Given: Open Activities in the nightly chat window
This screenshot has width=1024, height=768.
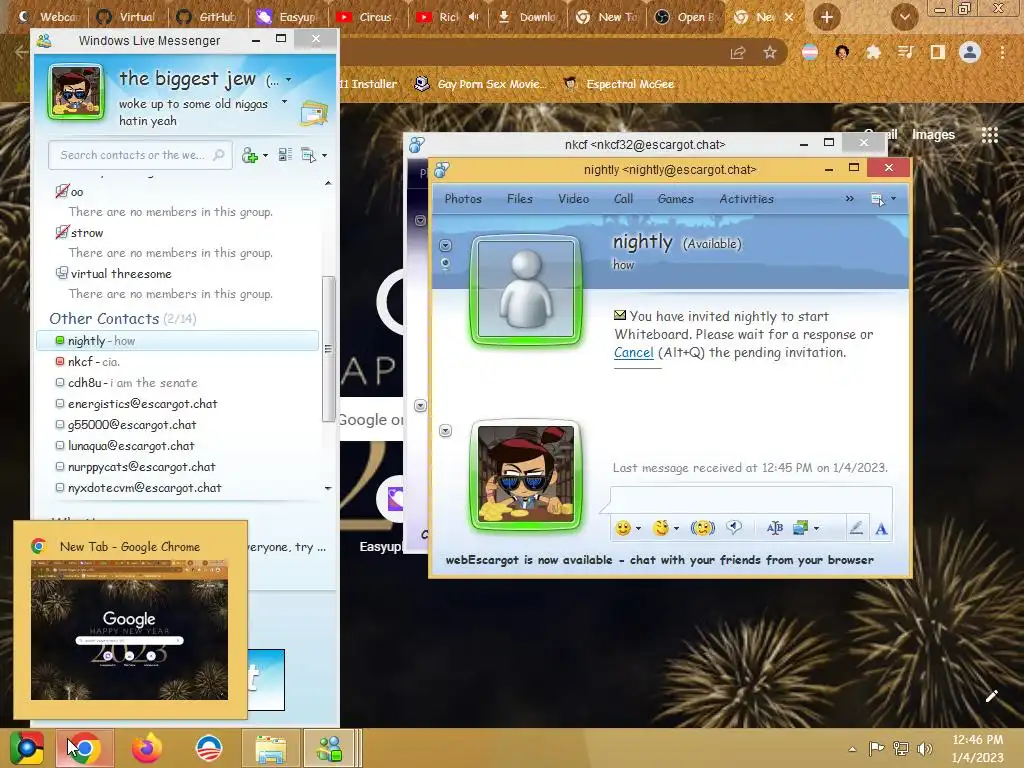Looking at the screenshot, I should [x=746, y=199].
